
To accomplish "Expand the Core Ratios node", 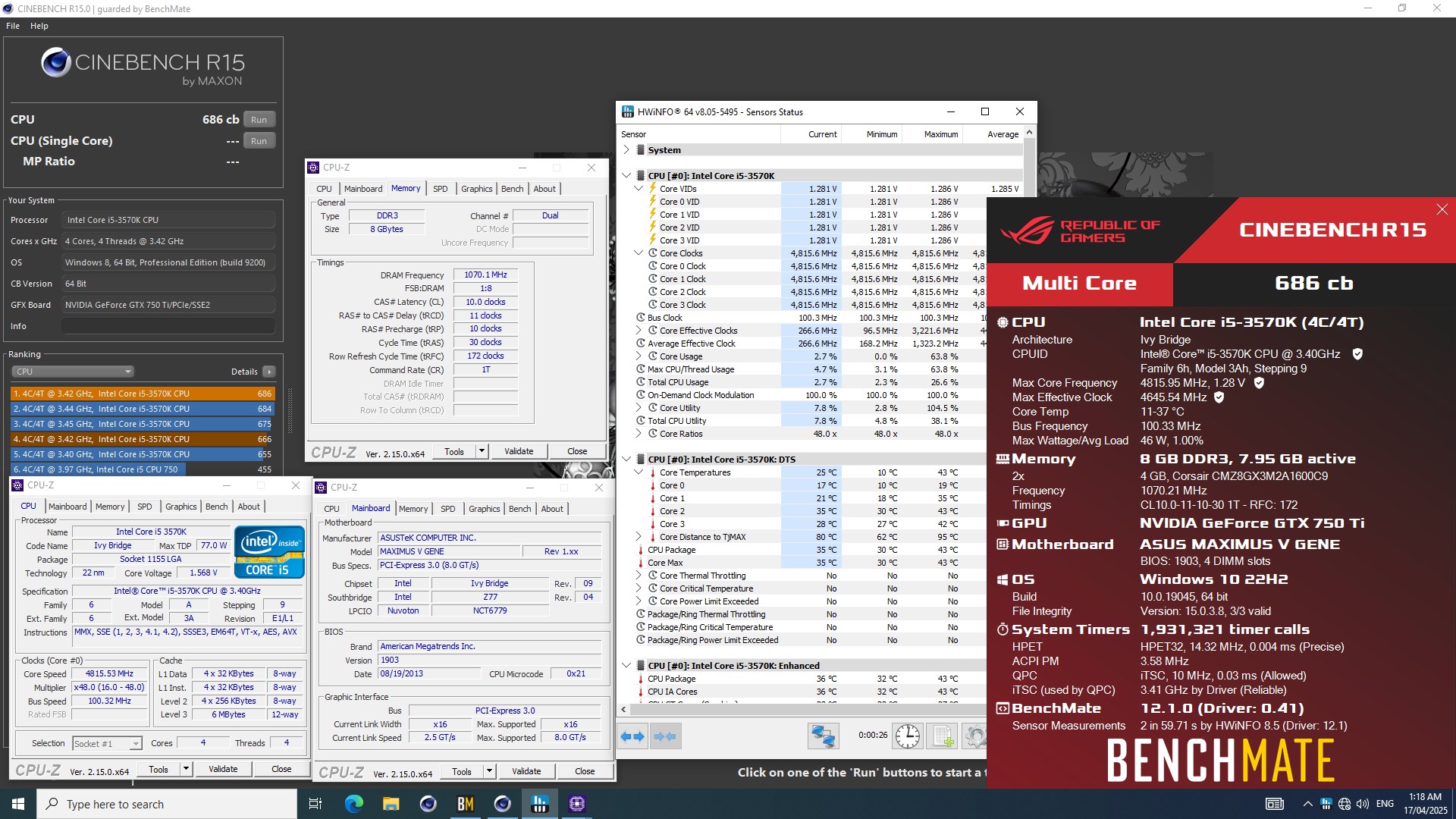I will (639, 434).
